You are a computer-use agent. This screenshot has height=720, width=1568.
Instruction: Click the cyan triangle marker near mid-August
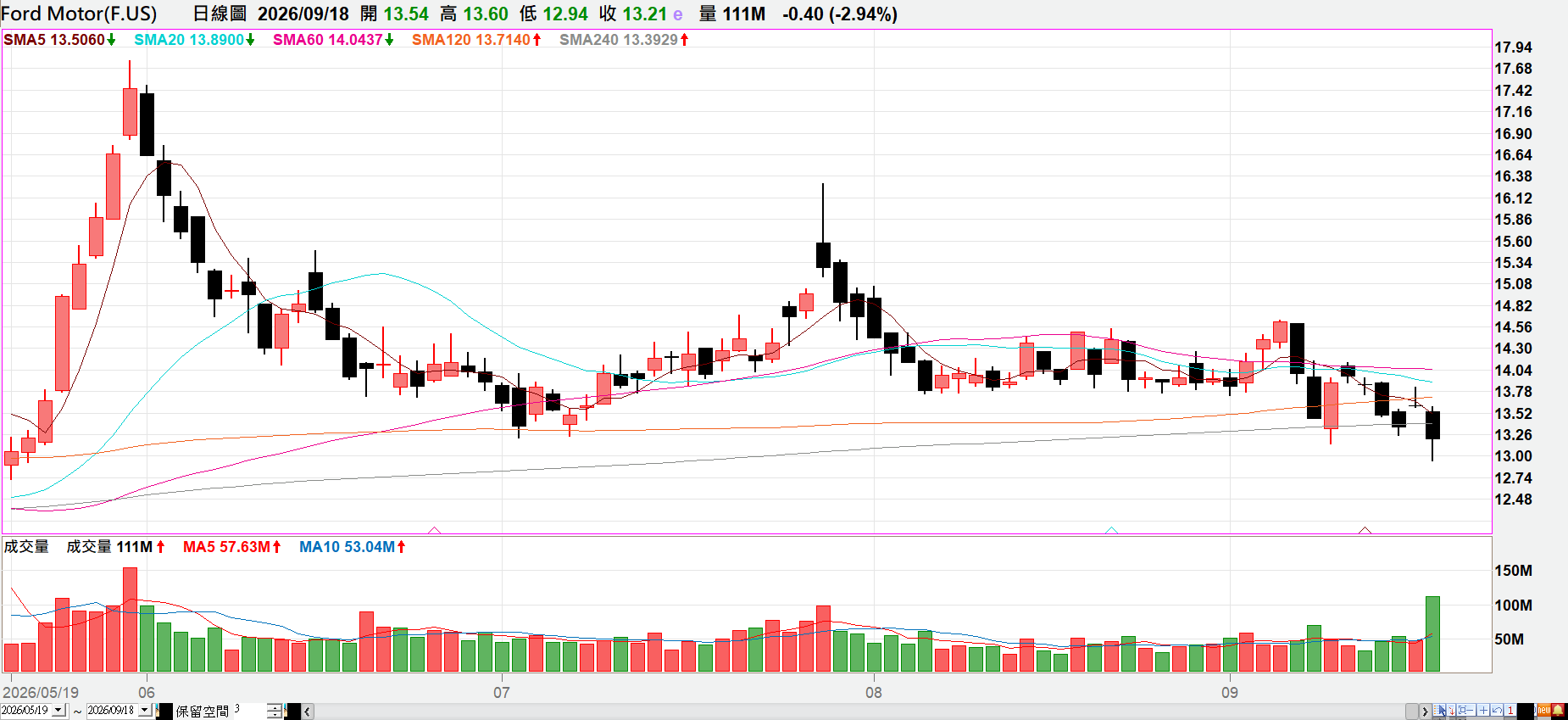pyautogui.click(x=1111, y=530)
